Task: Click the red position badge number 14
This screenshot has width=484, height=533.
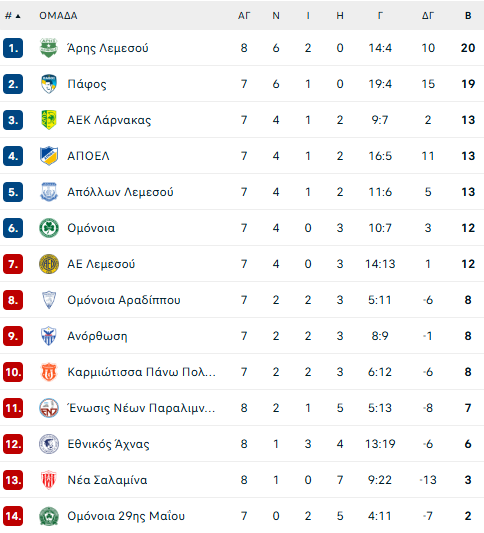Action: [x=13, y=516]
